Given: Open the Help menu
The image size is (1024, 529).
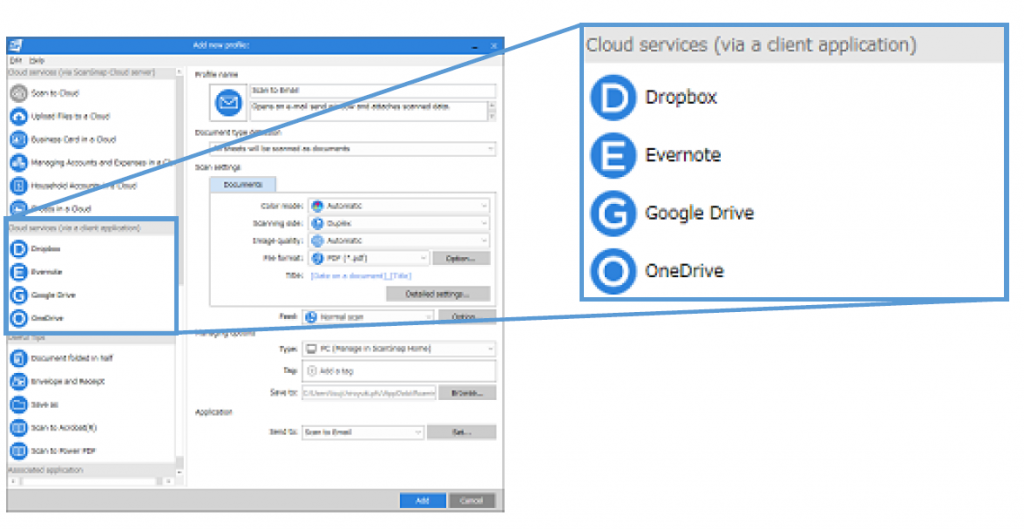Looking at the screenshot, I should [37, 60].
